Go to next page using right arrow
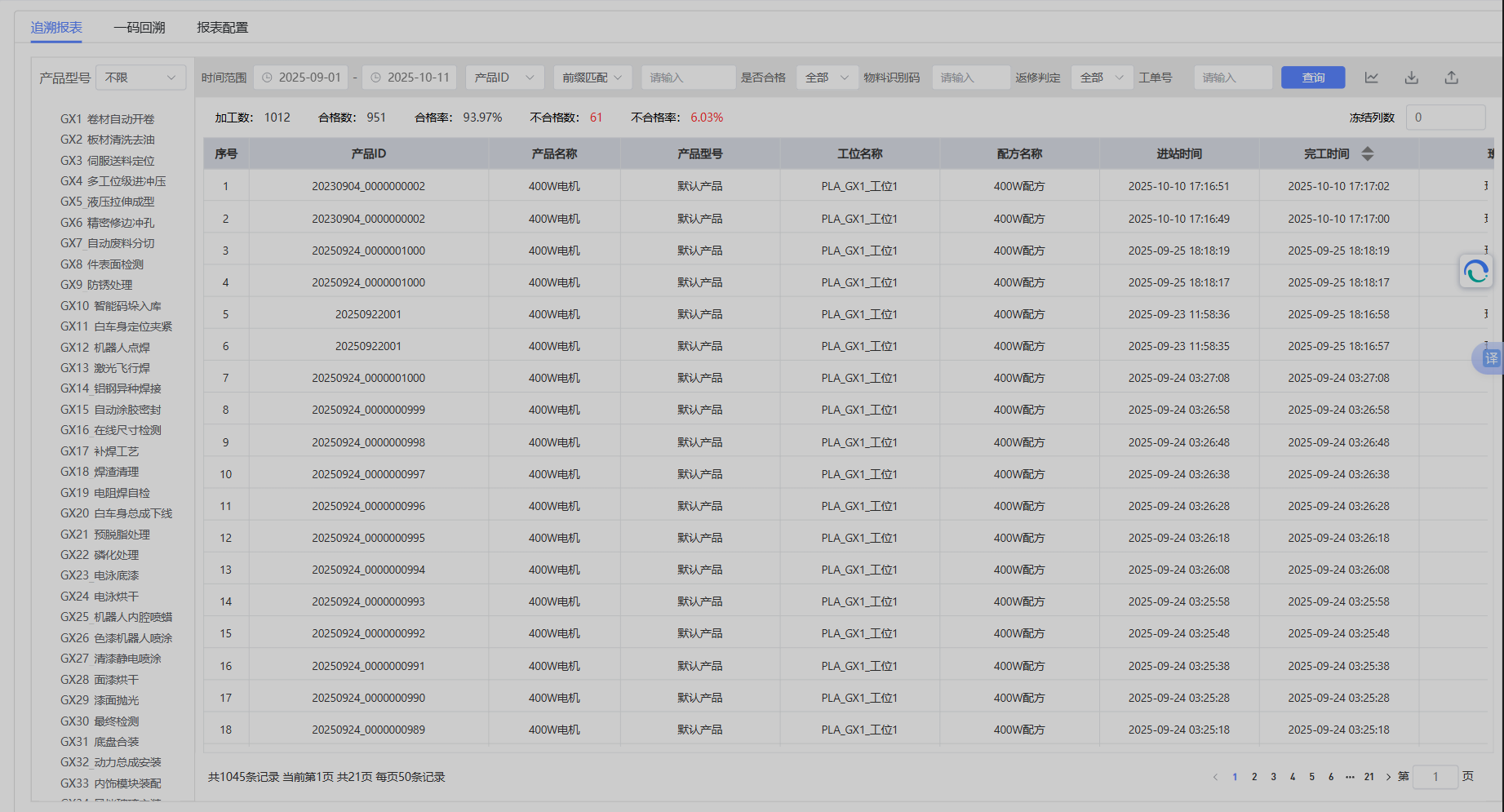The image size is (1504, 812). [x=1388, y=777]
